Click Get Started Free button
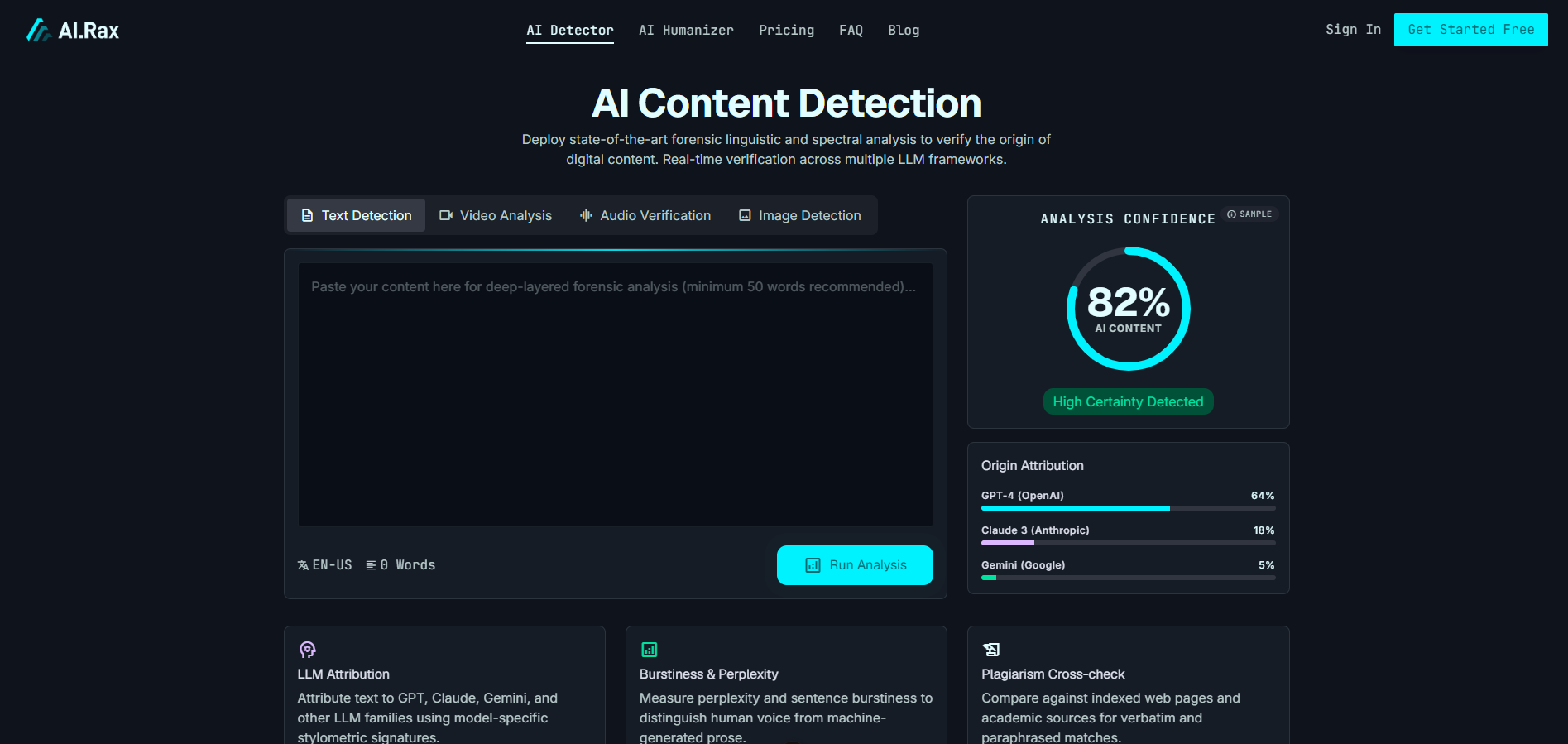1568x744 pixels. point(1470,30)
